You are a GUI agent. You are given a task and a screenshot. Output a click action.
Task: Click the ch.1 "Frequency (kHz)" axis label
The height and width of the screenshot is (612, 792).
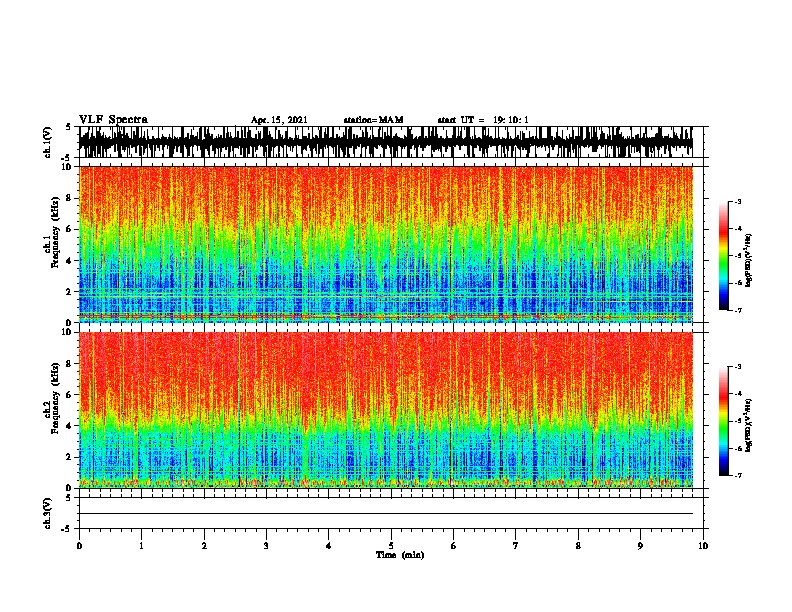click(x=55, y=232)
